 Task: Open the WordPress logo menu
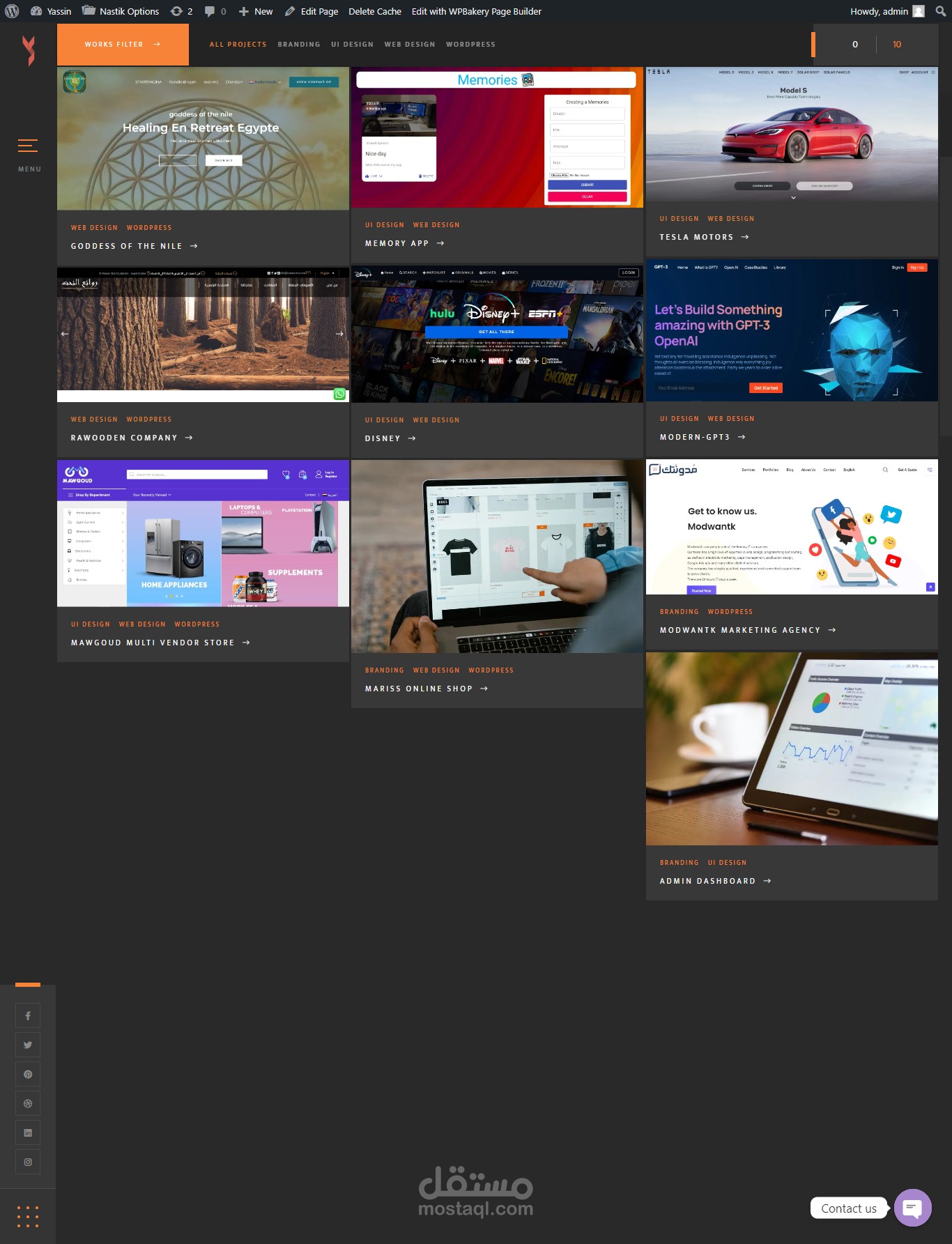point(12,11)
